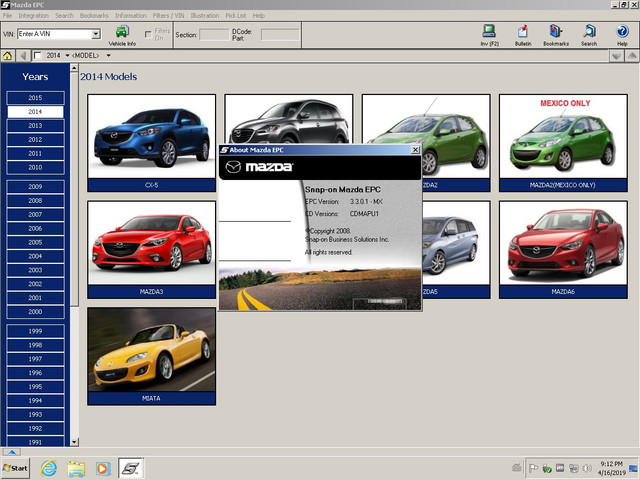The width and height of the screenshot is (640, 480).
Task: Go to Home icon in navigation bar
Action: [x=7, y=56]
